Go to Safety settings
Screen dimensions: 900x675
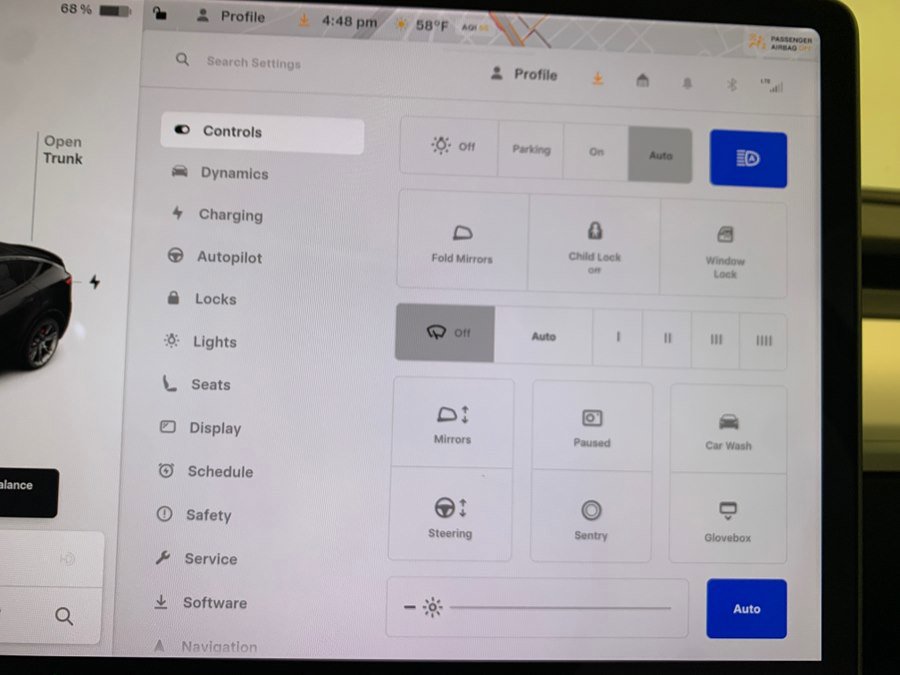click(194, 515)
